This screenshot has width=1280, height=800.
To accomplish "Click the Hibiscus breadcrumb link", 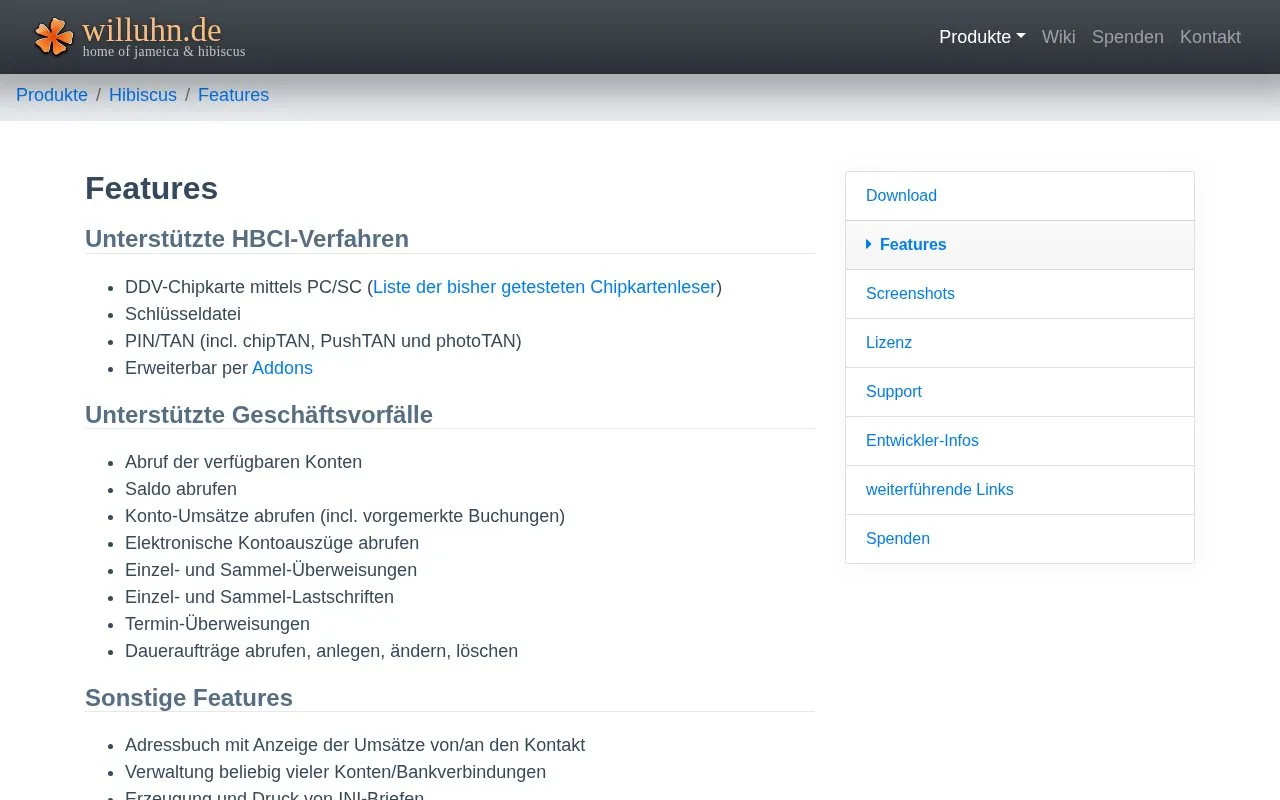I will tap(143, 95).
